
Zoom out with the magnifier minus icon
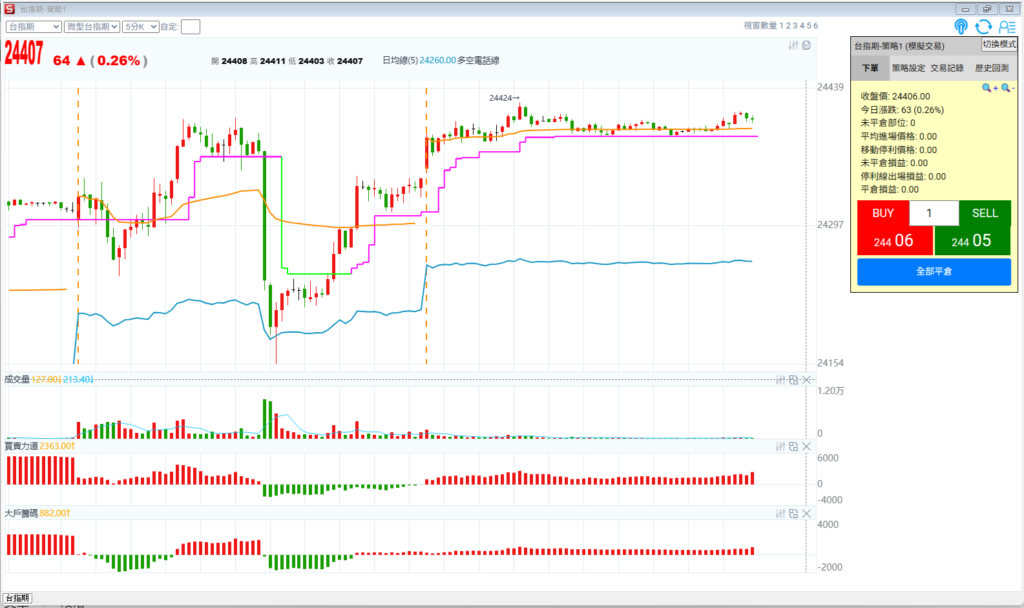(1006, 88)
